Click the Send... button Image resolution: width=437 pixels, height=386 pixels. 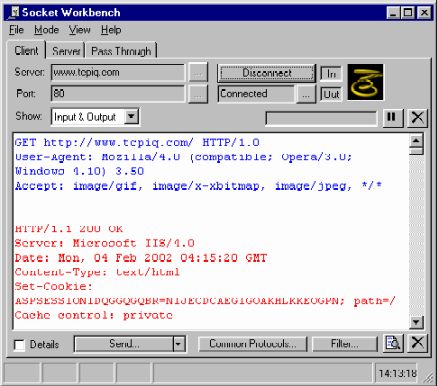pos(124,344)
